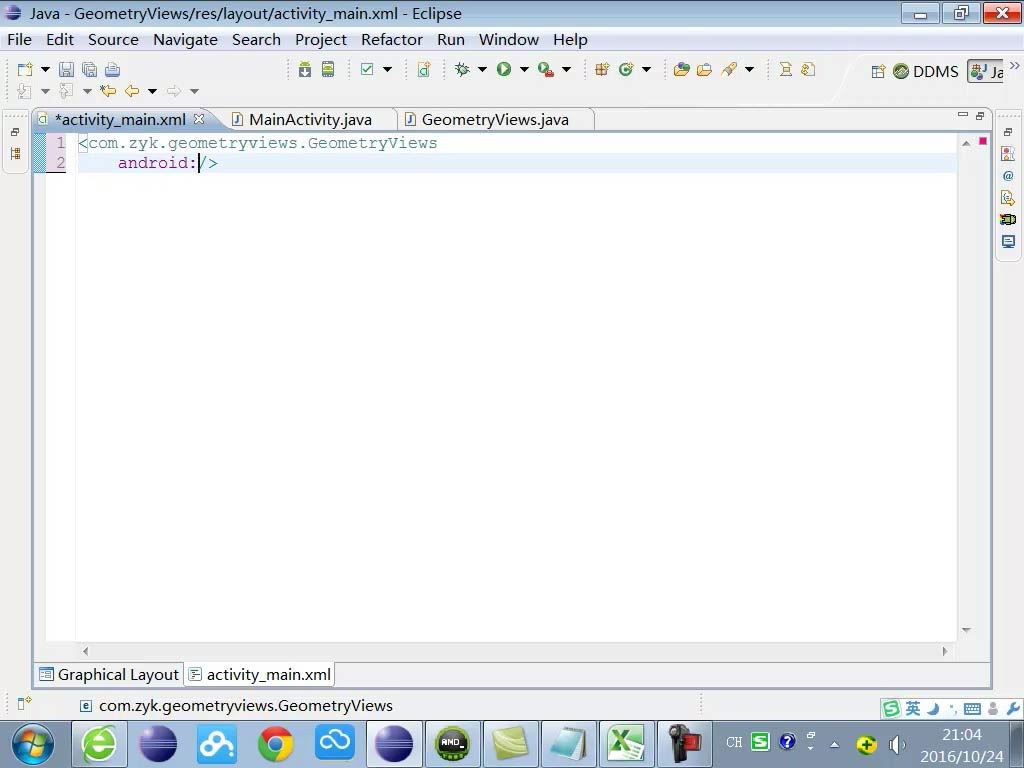Click the Save All toolbar icon
The height and width of the screenshot is (768, 1024).
pyautogui.click(x=89, y=70)
